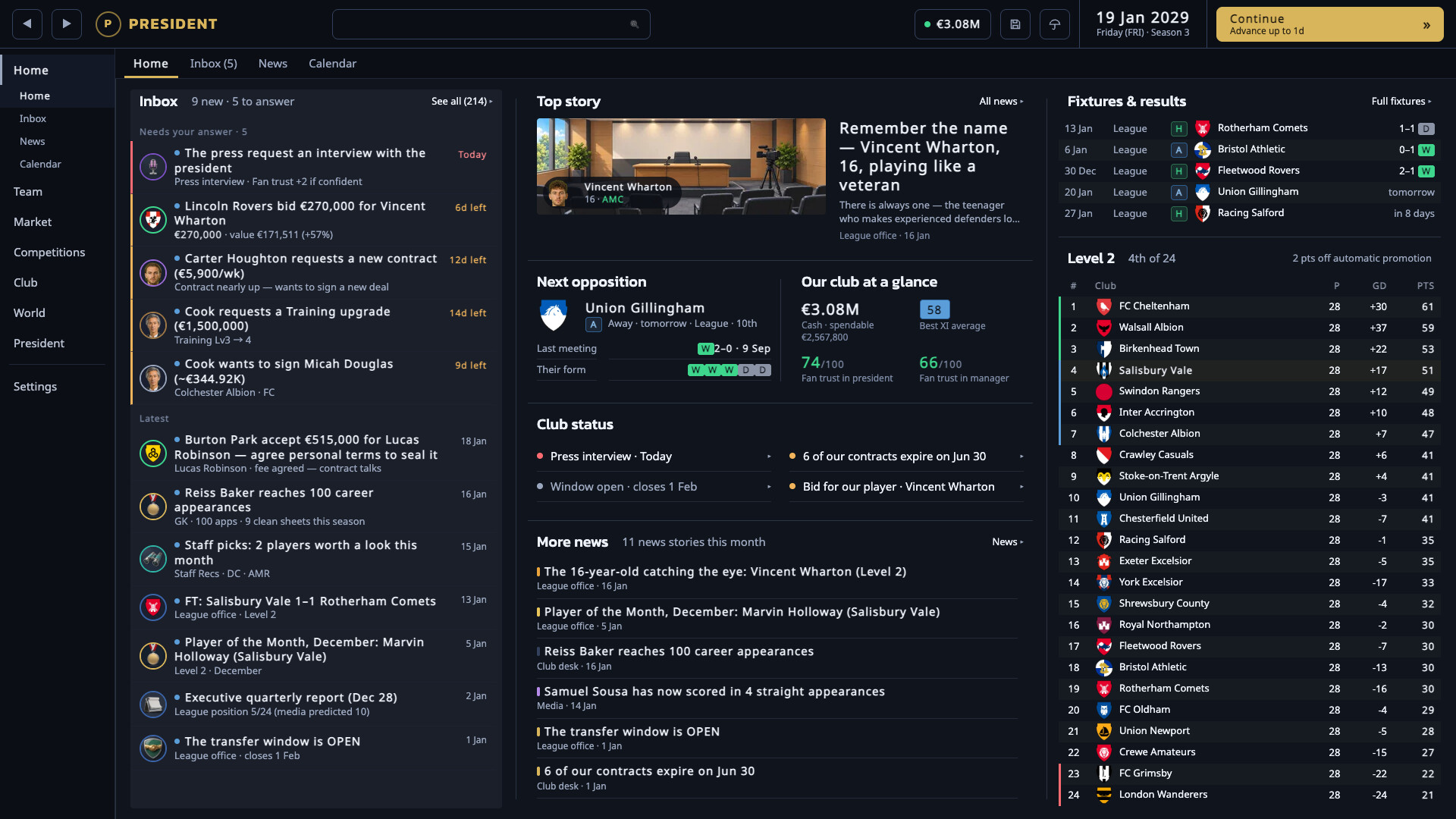Open the Calendar tab
This screenshot has width=1456, height=819.
332,64
